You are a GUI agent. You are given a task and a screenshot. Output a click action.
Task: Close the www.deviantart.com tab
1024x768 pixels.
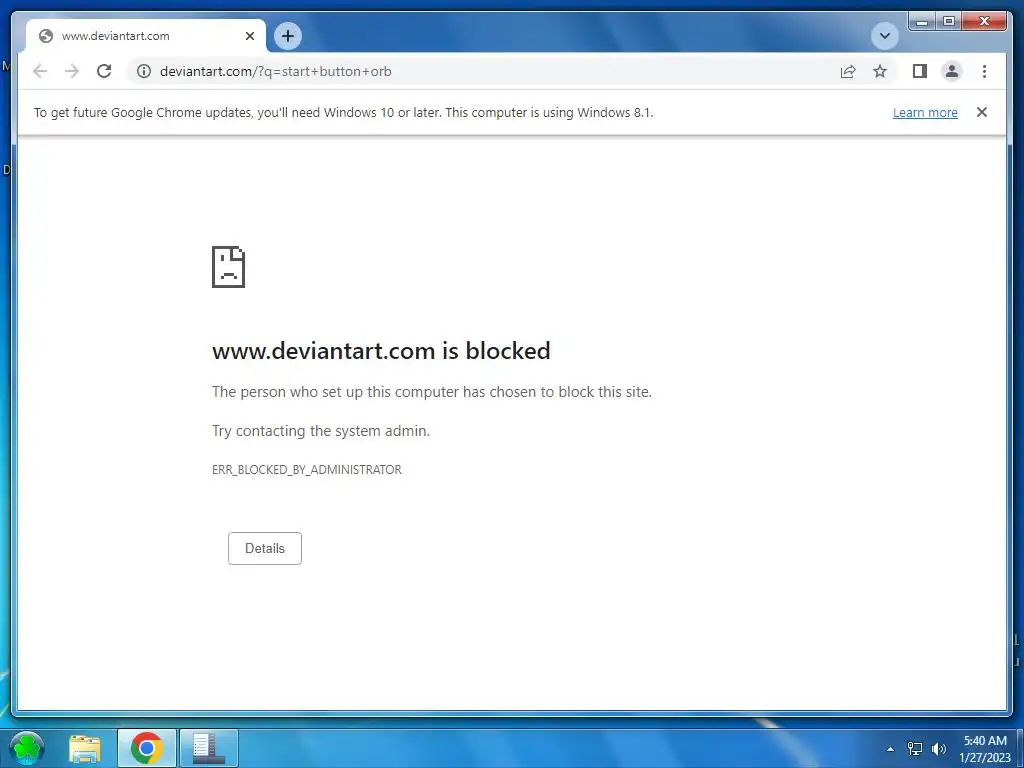(249, 36)
